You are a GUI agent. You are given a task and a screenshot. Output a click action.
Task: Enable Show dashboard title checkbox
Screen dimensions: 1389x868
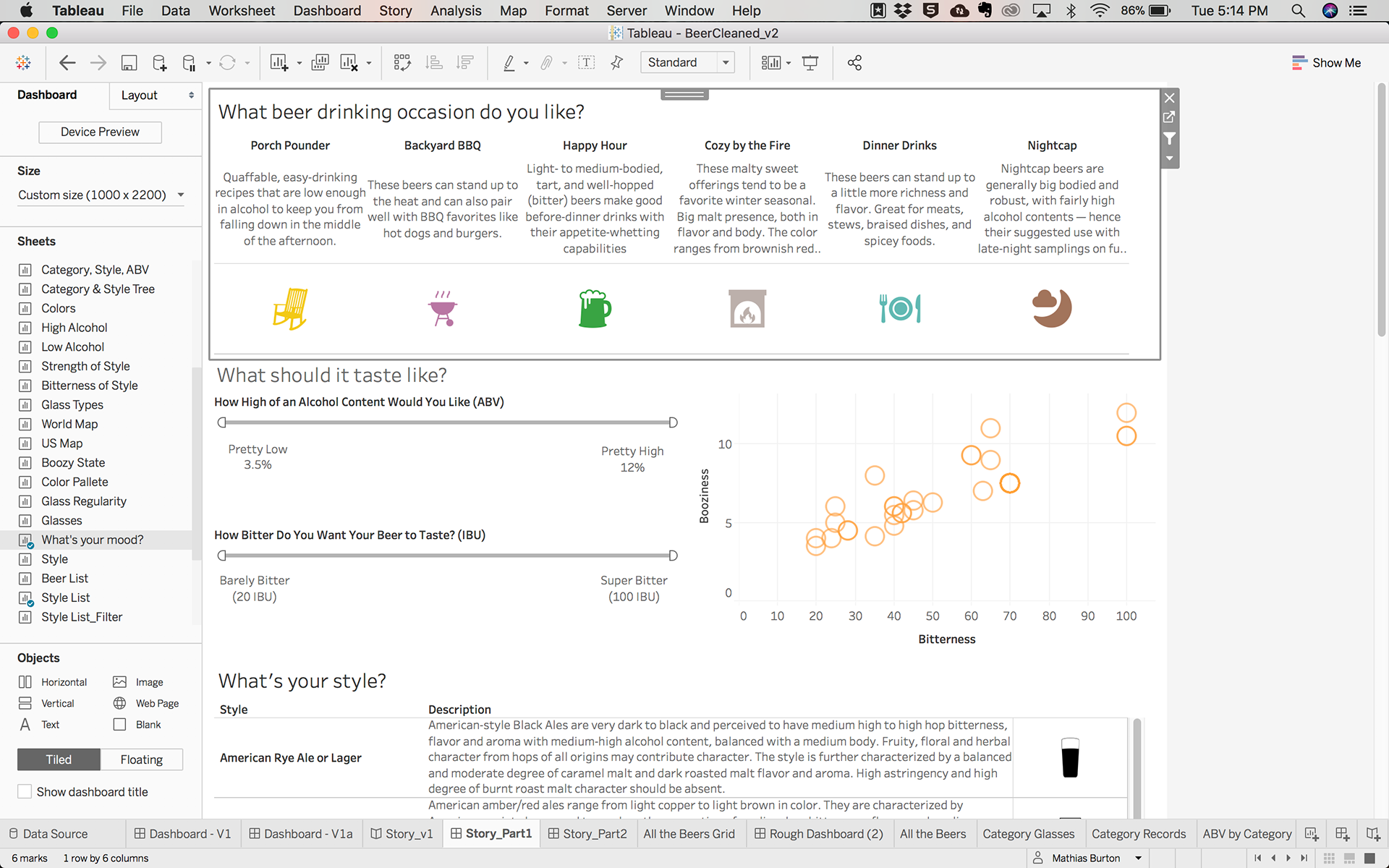(25, 791)
